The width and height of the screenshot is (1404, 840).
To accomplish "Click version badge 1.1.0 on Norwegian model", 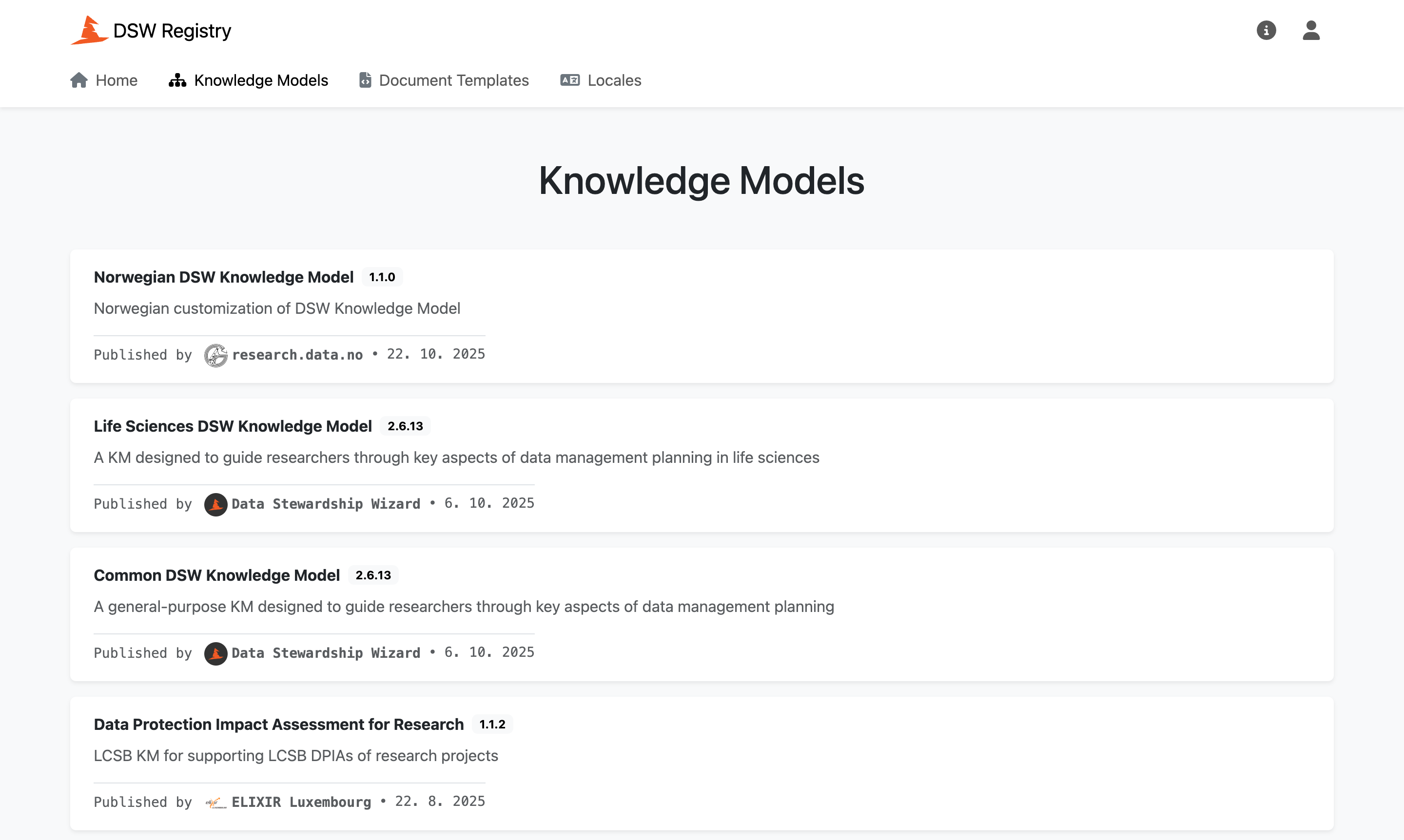I will [382, 277].
